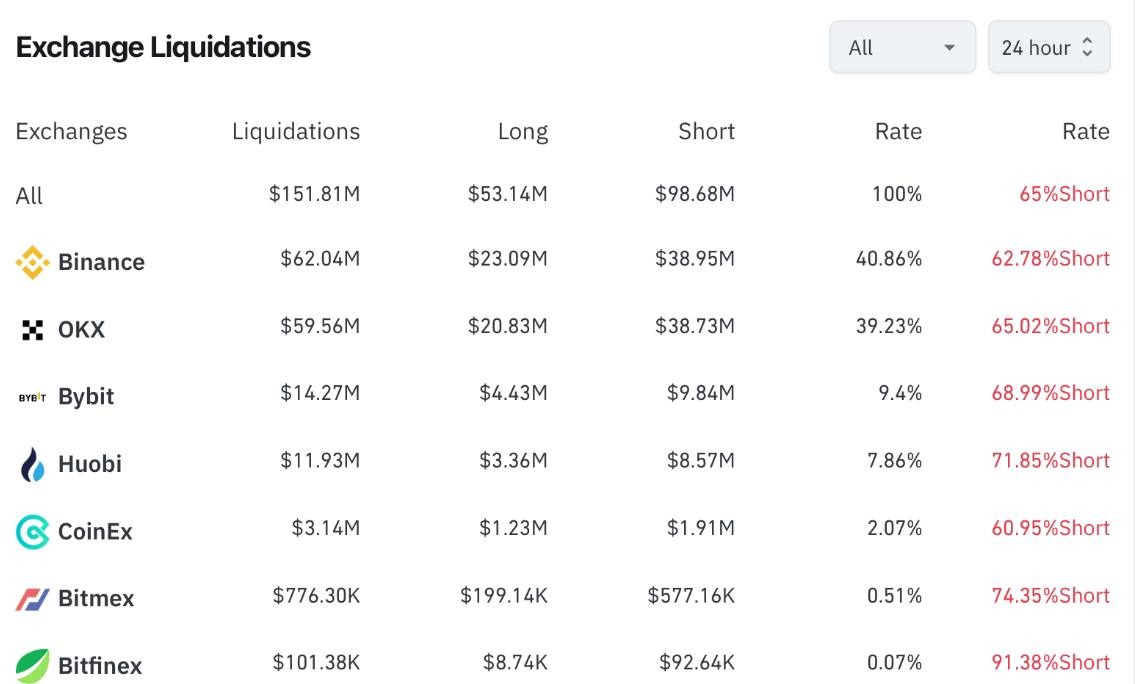
Task: Click the 'Exchange Liquidations' title
Action: click(x=163, y=47)
